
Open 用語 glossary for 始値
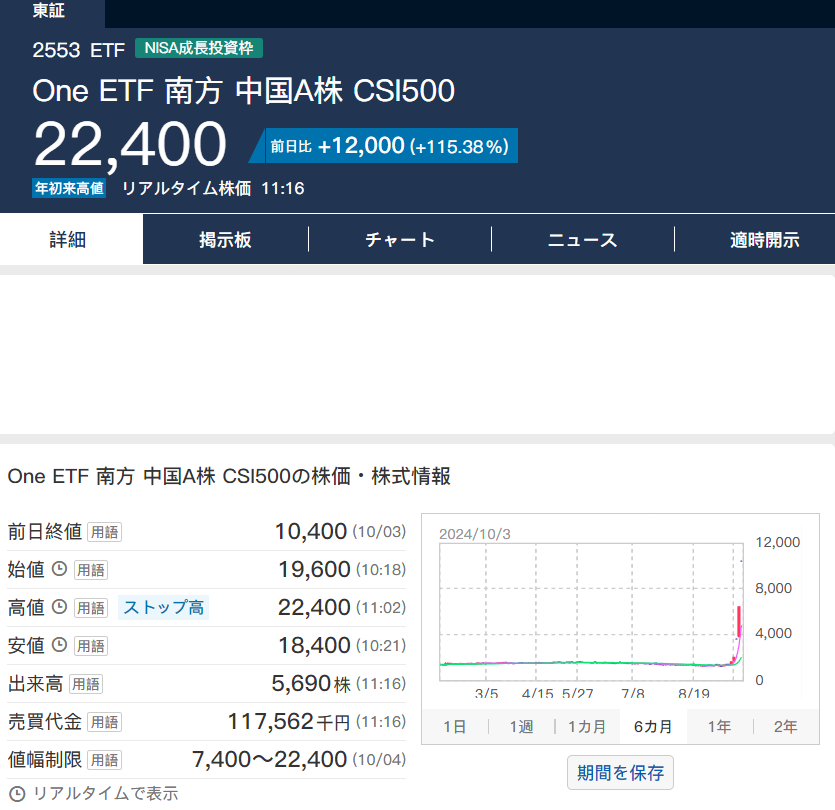click(91, 570)
